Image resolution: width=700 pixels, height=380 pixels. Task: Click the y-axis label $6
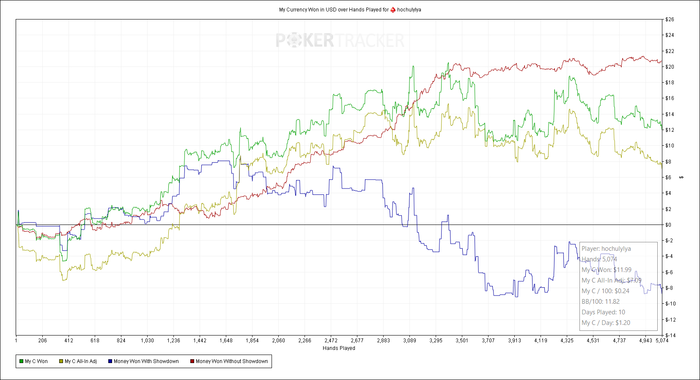tap(669, 177)
